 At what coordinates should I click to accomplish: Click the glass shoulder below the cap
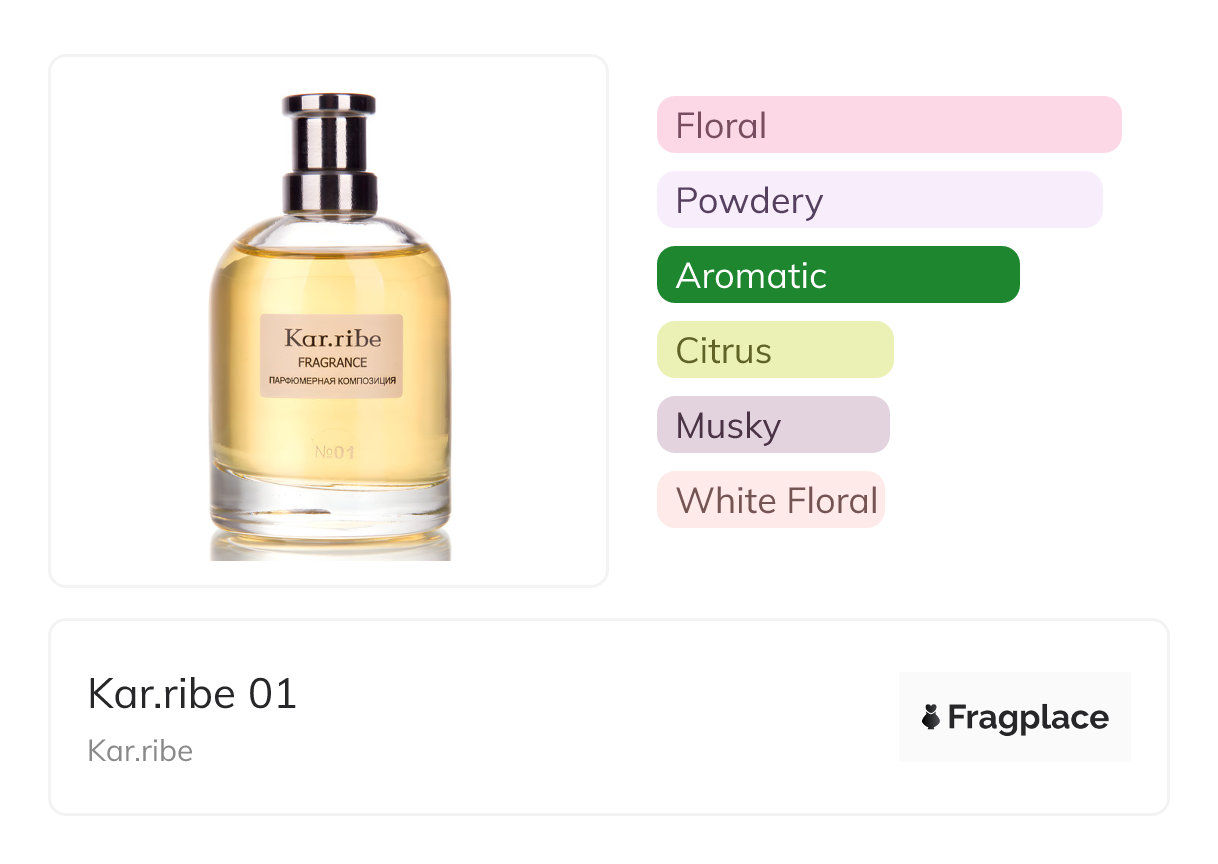pos(329,230)
